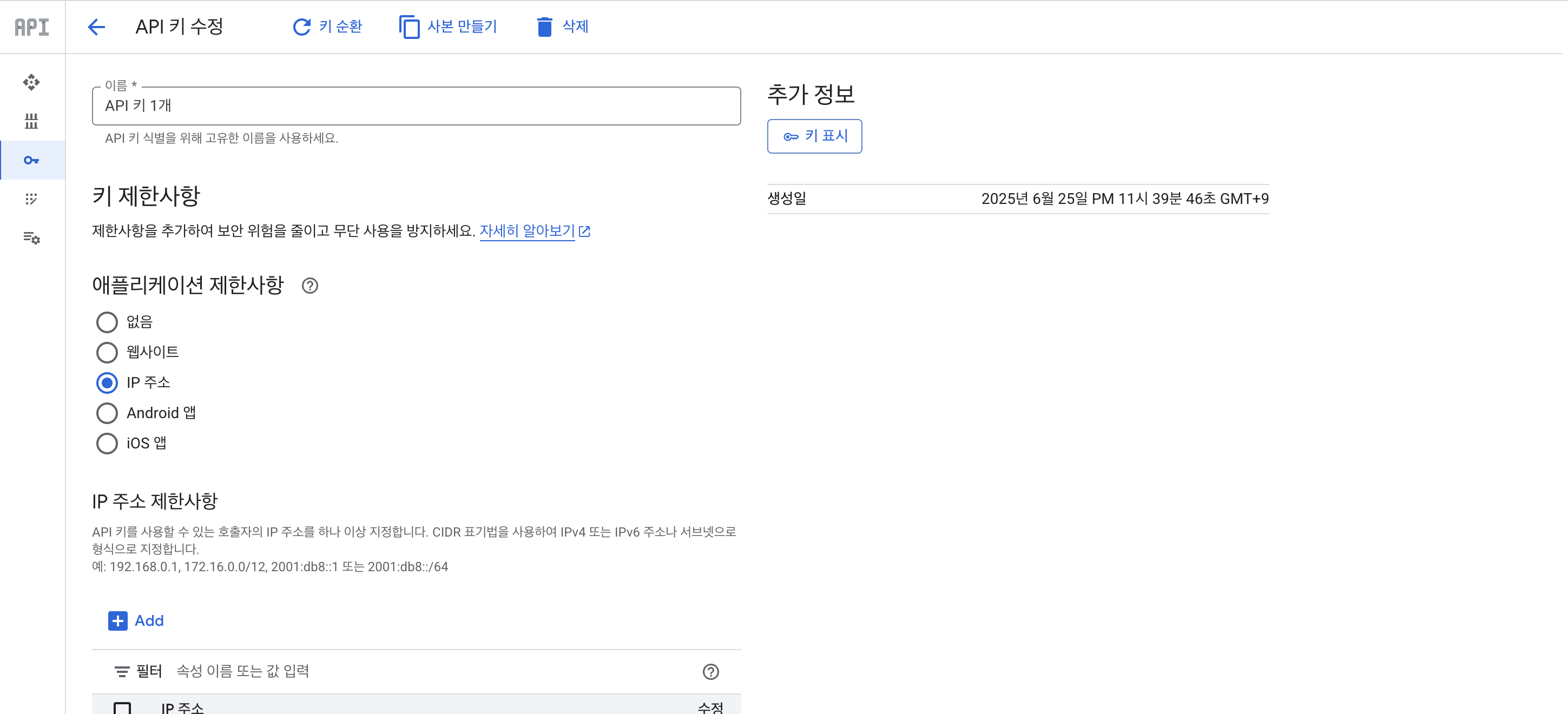This screenshot has width=1568, height=714.
Task: Click the 추가 정보 heading
Action: (811, 94)
